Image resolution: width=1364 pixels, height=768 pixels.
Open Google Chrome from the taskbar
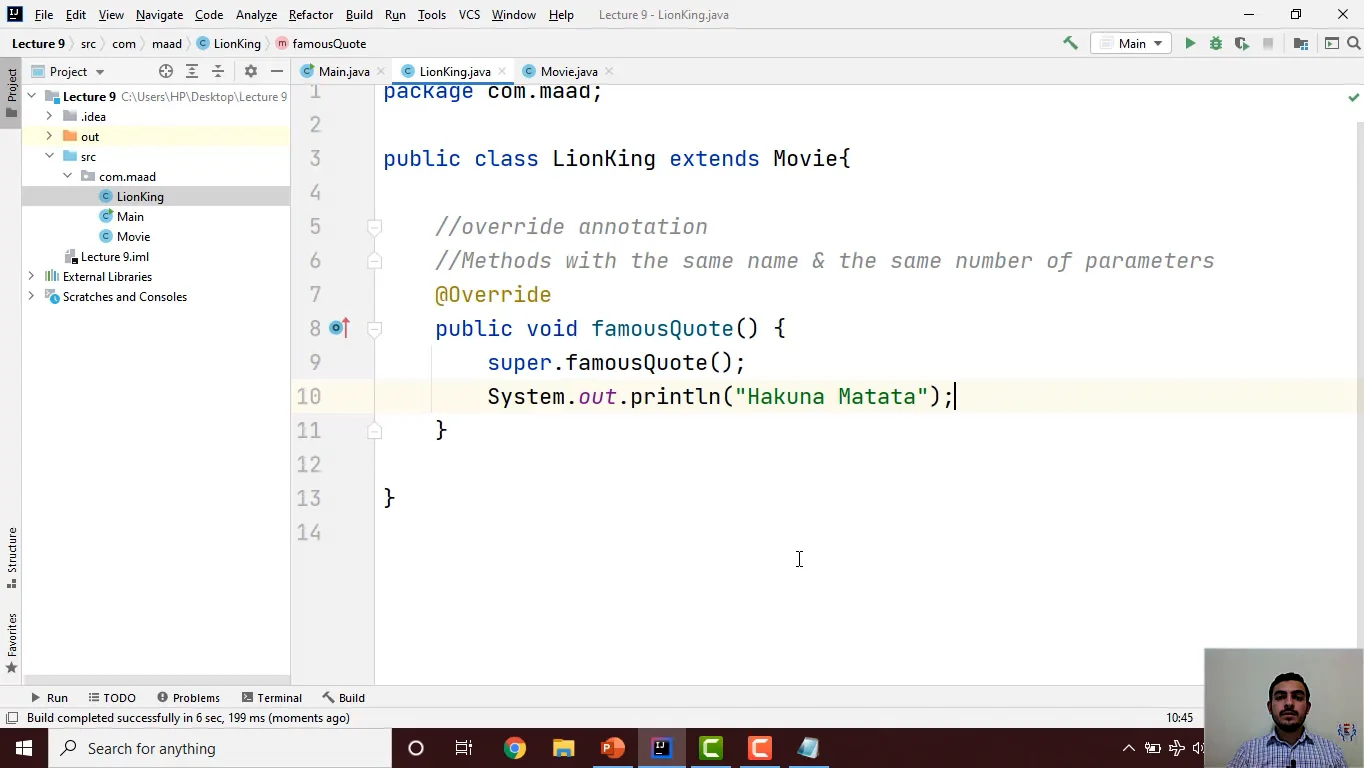pos(514,748)
